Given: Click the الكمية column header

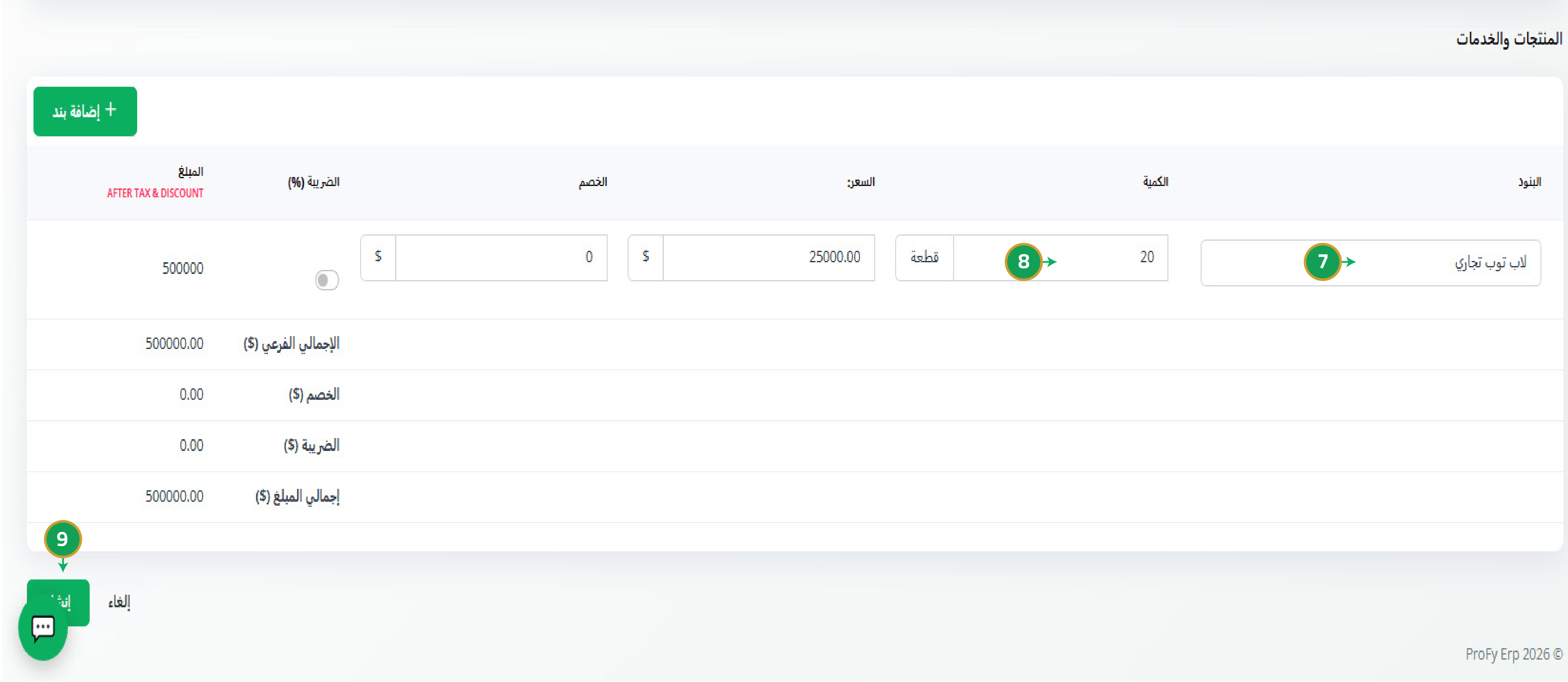Looking at the screenshot, I should point(1155,182).
